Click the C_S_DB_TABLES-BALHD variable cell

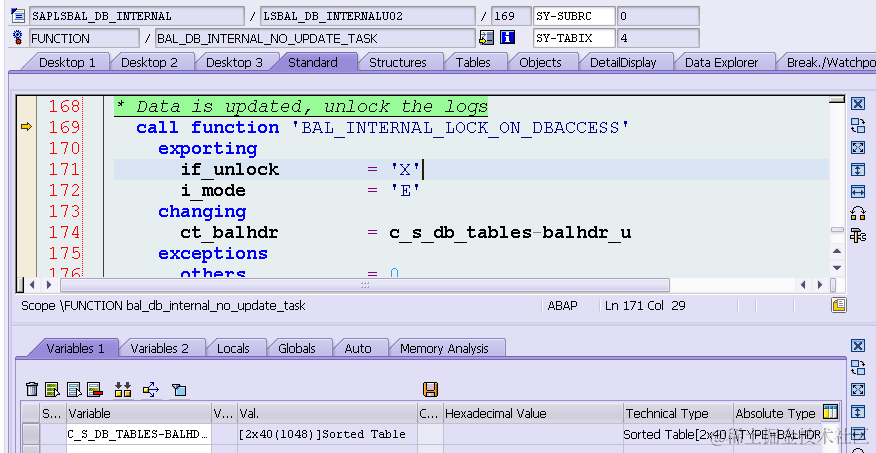(x=139, y=434)
